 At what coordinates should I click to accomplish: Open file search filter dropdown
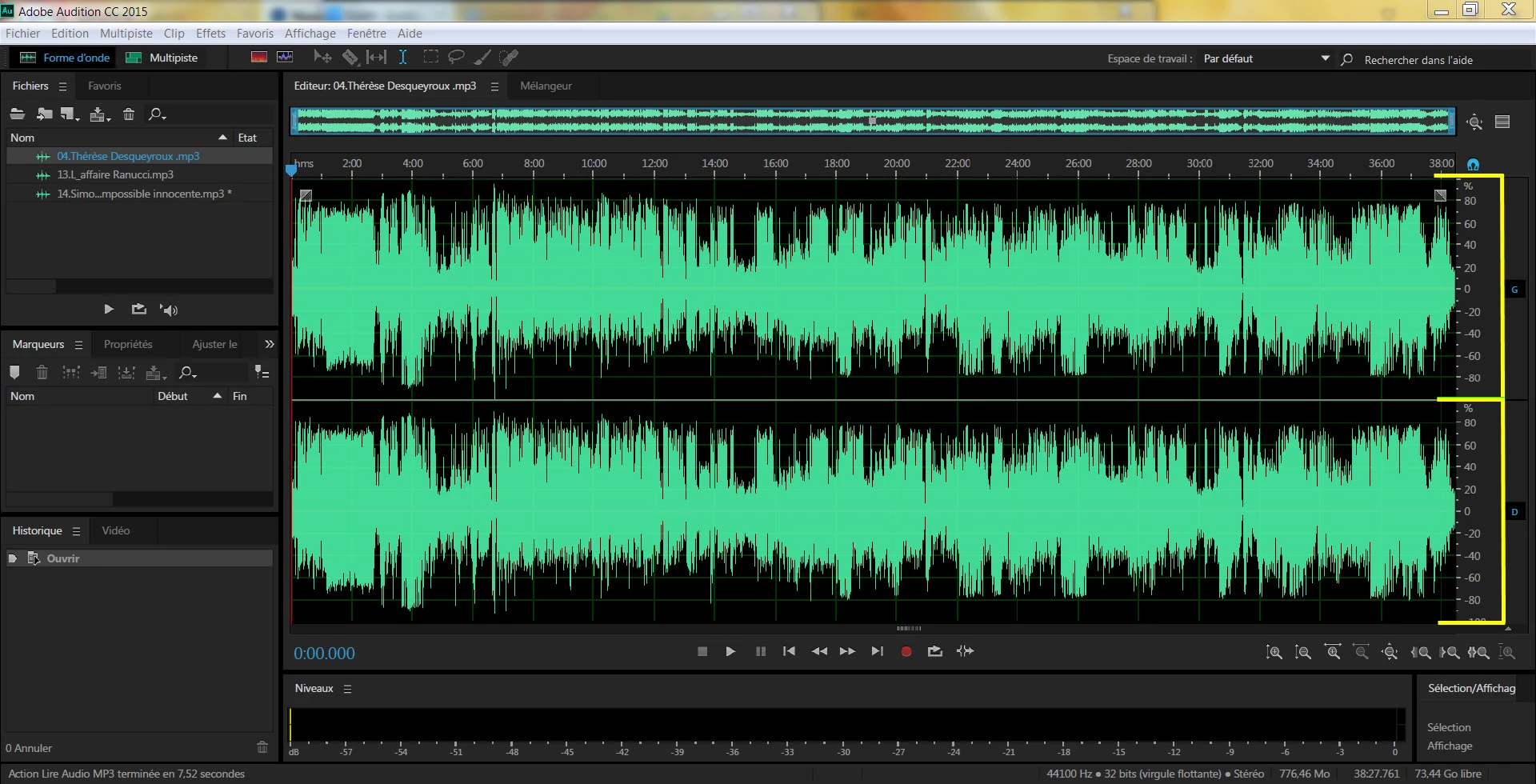click(x=157, y=114)
